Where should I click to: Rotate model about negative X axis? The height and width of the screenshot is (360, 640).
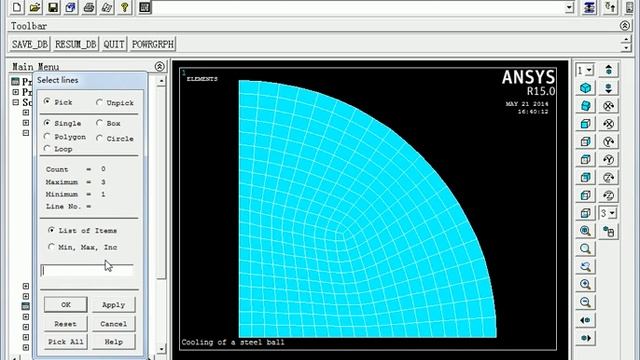pyautogui.click(x=609, y=124)
